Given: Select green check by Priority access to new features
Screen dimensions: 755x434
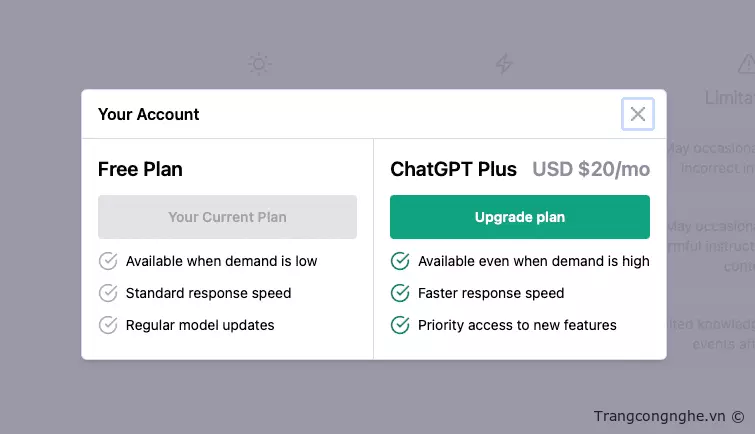Looking at the screenshot, I should click(400, 325).
